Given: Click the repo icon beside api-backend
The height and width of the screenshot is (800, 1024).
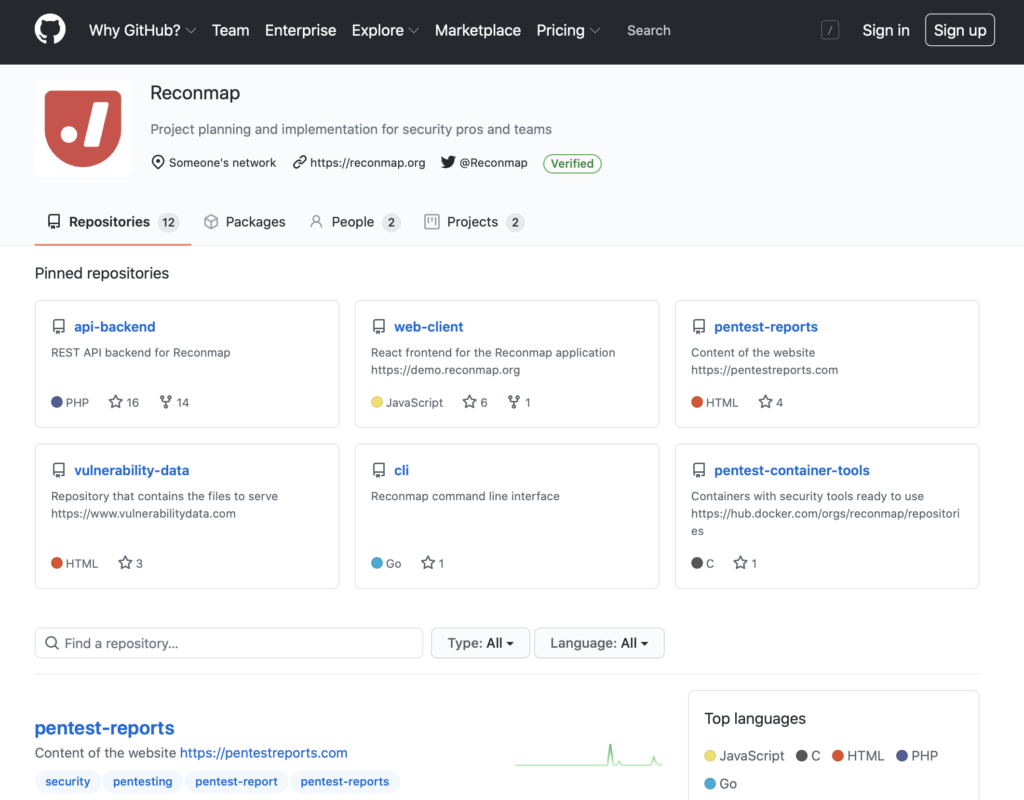Looking at the screenshot, I should click(x=59, y=327).
